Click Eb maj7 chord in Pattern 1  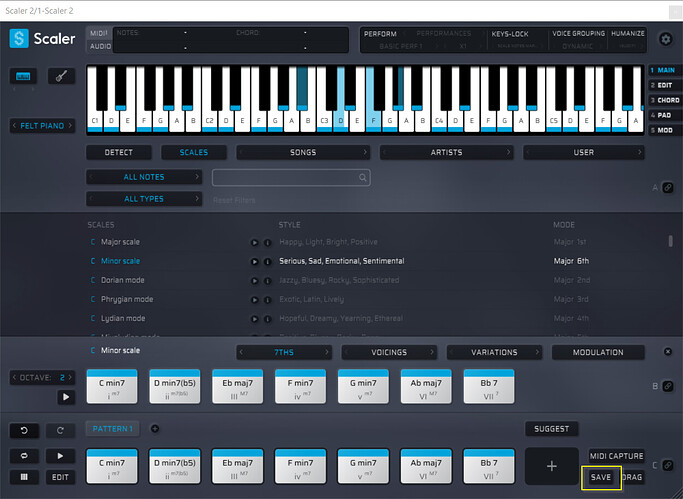tap(237, 466)
